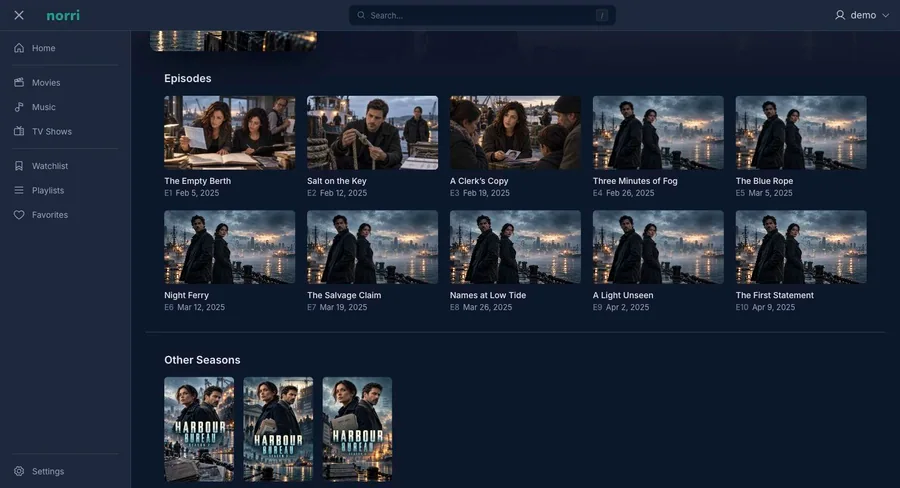Click the 'E4 Feb 26, 2025' date text
The height and width of the screenshot is (488, 900).
tap(624, 193)
